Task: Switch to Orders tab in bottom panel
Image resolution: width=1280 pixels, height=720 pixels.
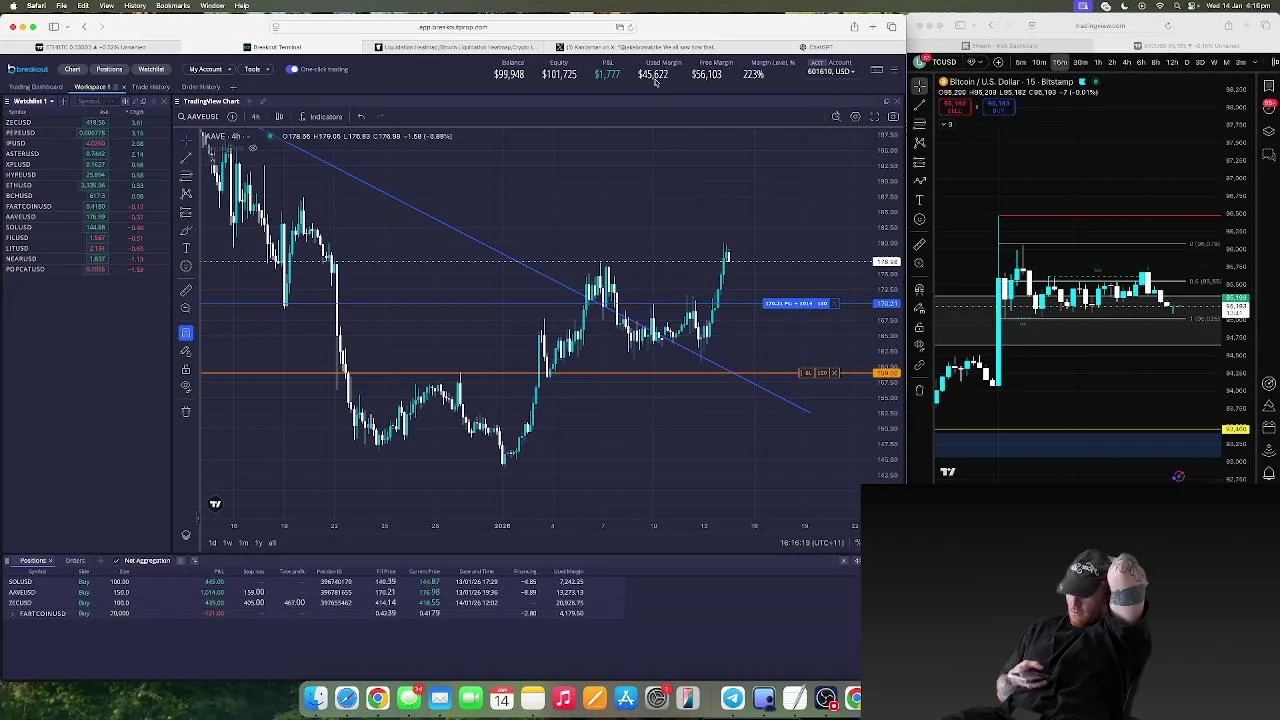Action: 75,561
